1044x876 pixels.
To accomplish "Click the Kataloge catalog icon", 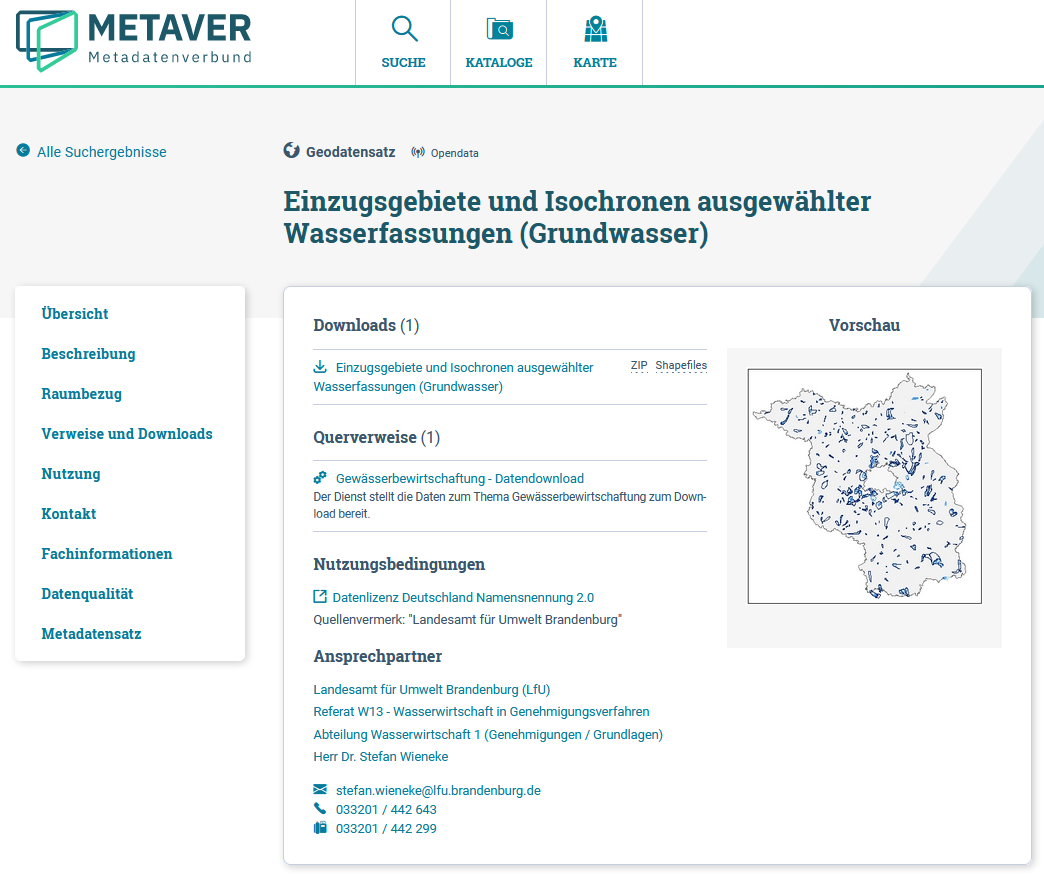I will point(498,28).
